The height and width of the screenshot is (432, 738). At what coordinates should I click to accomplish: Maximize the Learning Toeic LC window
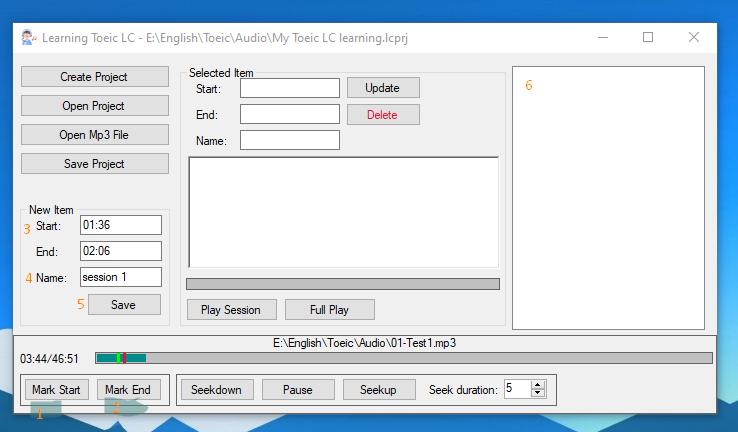648,37
